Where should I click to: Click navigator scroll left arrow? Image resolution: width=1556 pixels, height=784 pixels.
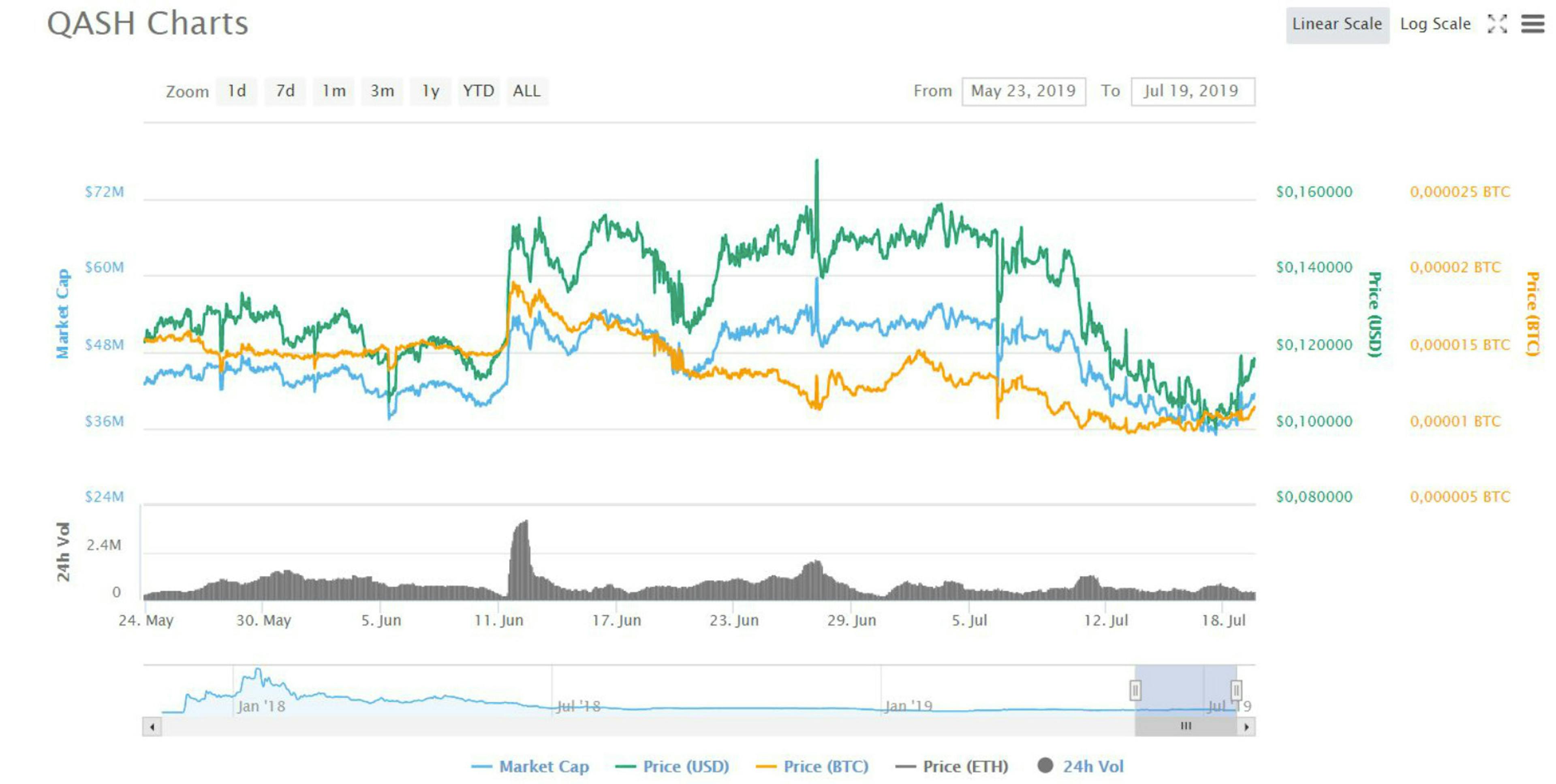[x=152, y=726]
